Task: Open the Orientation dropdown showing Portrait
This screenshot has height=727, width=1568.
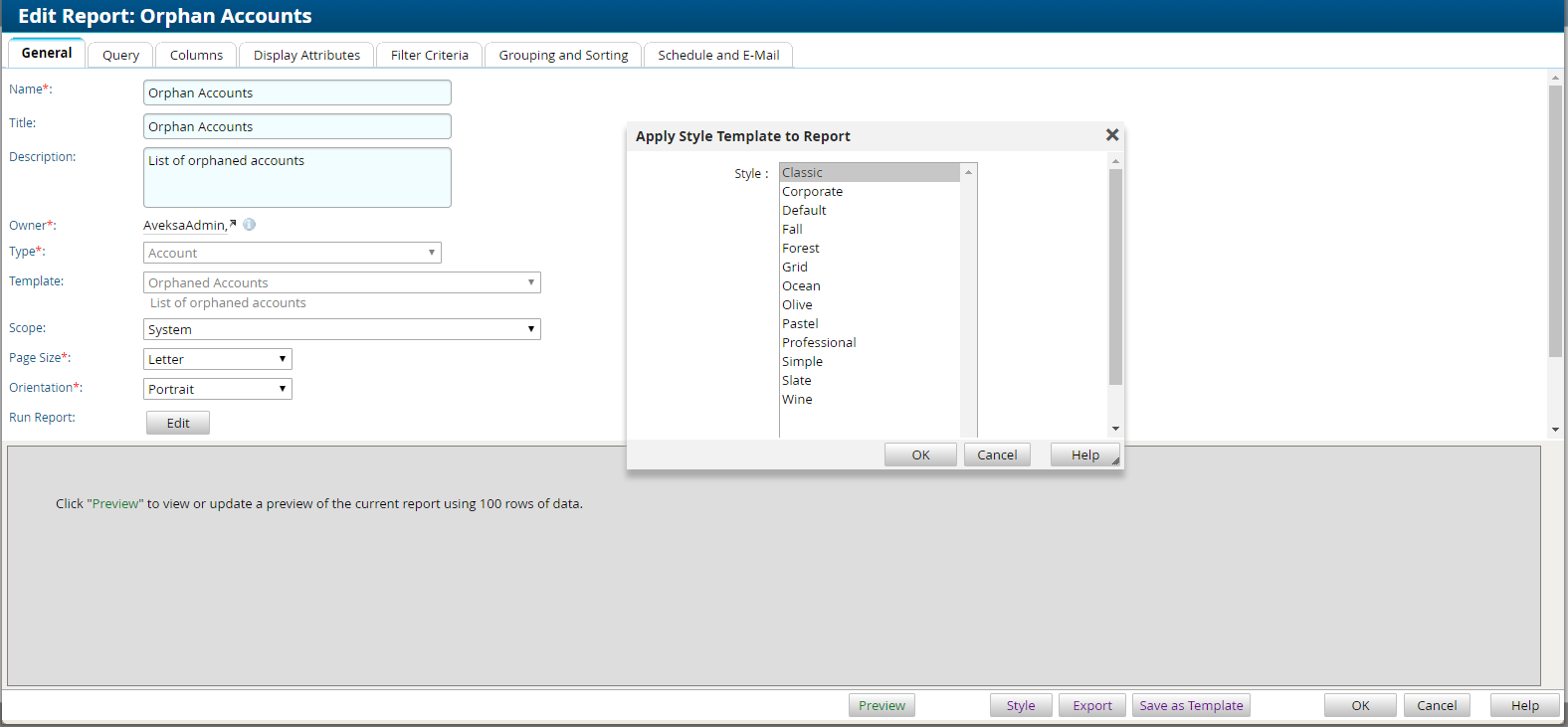Action: 217,389
